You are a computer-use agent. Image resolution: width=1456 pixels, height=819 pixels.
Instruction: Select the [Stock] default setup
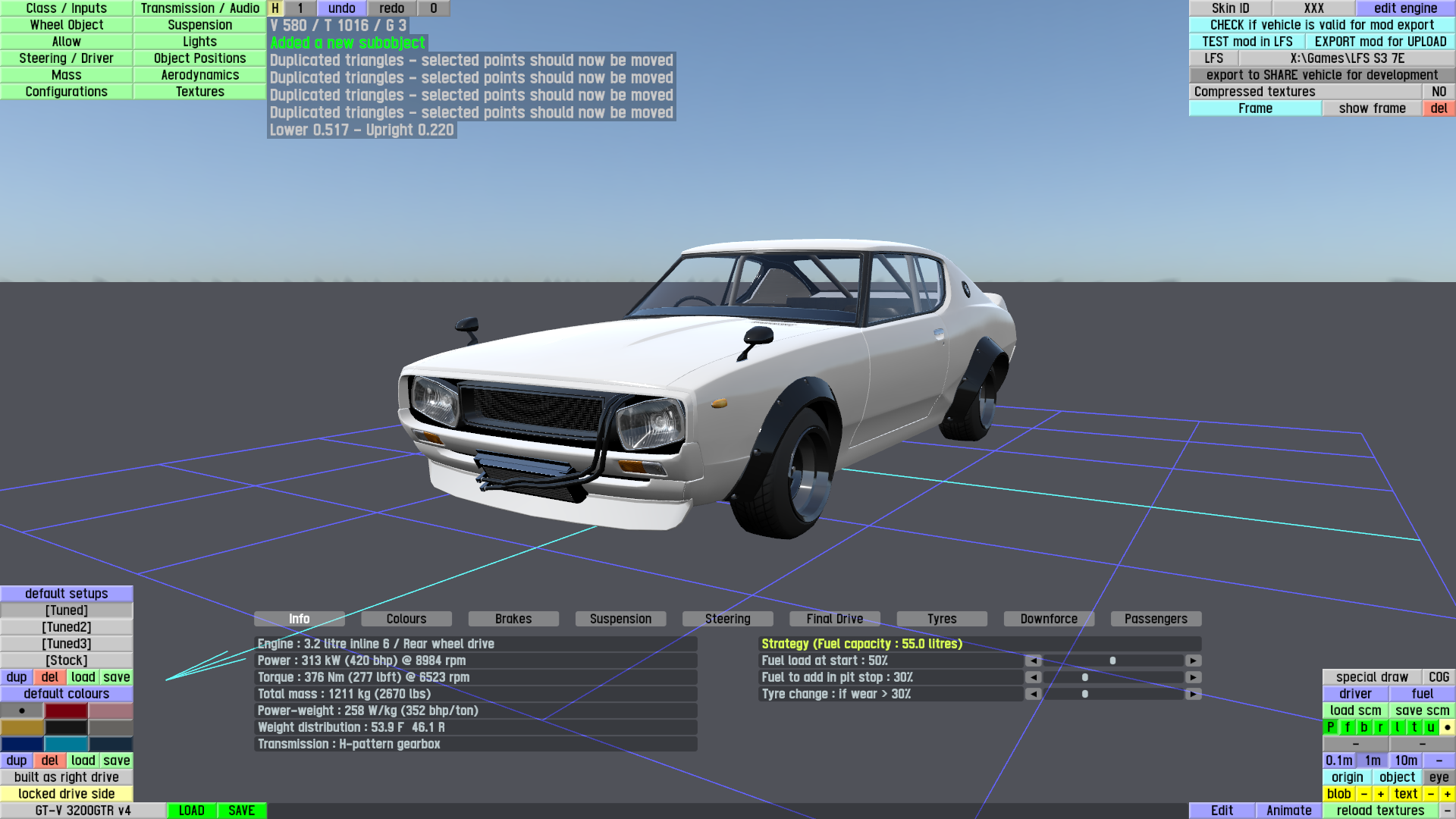pyautogui.click(x=67, y=661)
